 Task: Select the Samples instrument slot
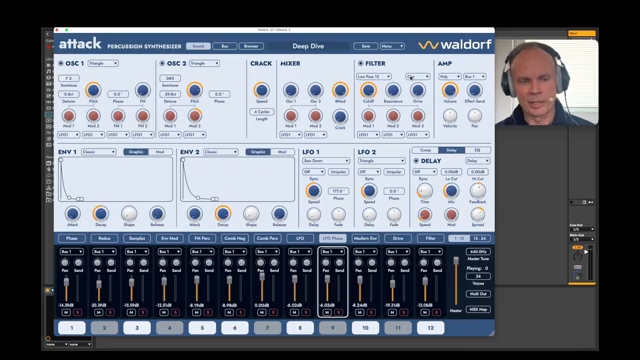point(137,238)
